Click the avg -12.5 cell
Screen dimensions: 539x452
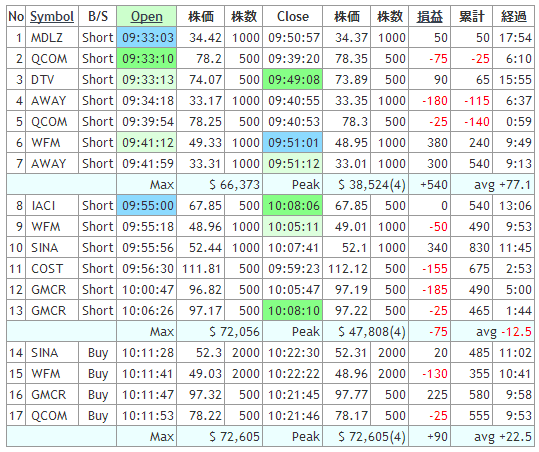(492, 331)
